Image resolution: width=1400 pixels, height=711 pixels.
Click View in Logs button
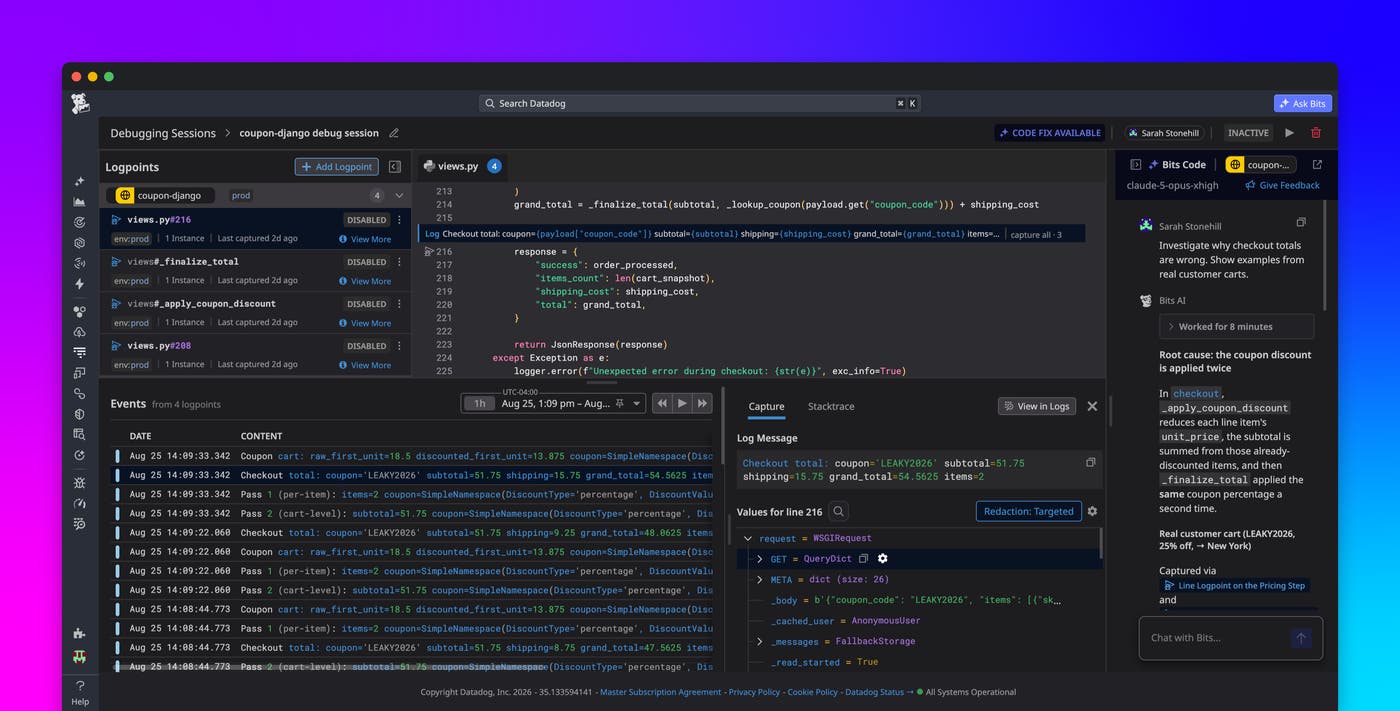point(1036,406)
